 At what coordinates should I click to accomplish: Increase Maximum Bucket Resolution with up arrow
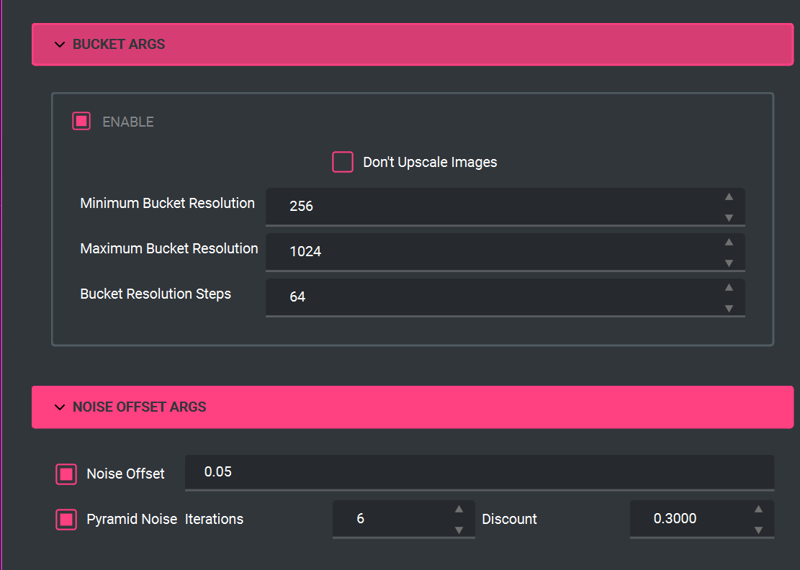729,242
